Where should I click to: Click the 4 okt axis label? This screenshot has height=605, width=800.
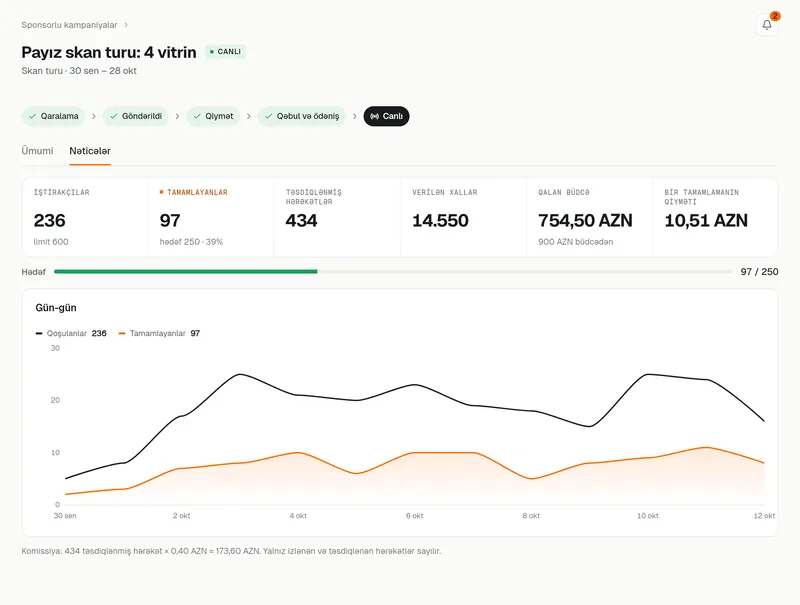(x=298, y=516)
